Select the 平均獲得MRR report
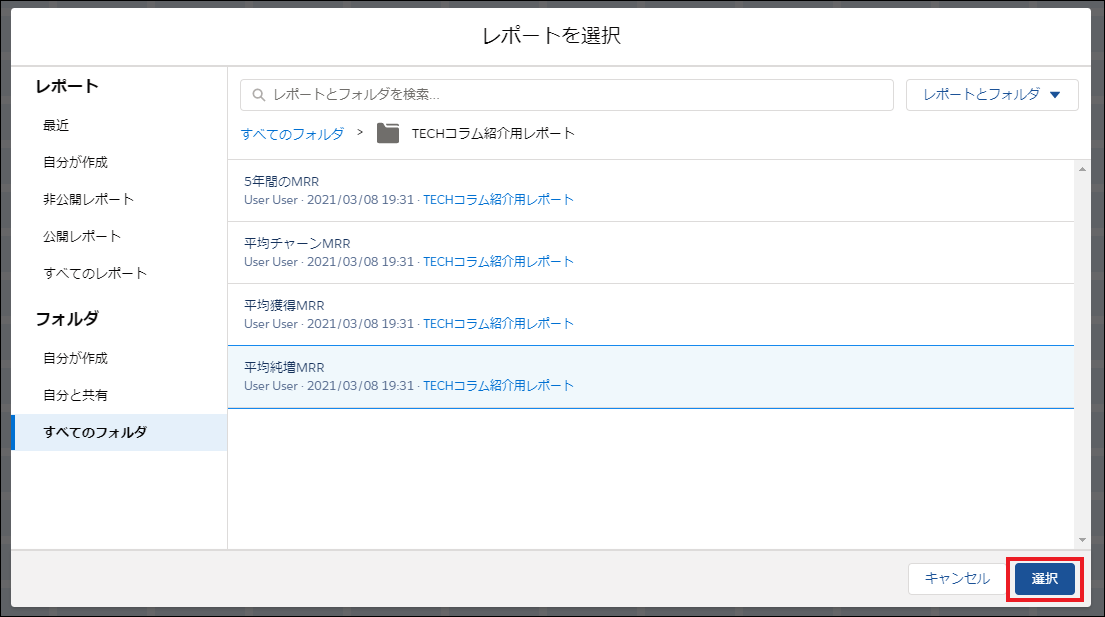Screen dimensions: 1105x617 [x=283, y=304]
